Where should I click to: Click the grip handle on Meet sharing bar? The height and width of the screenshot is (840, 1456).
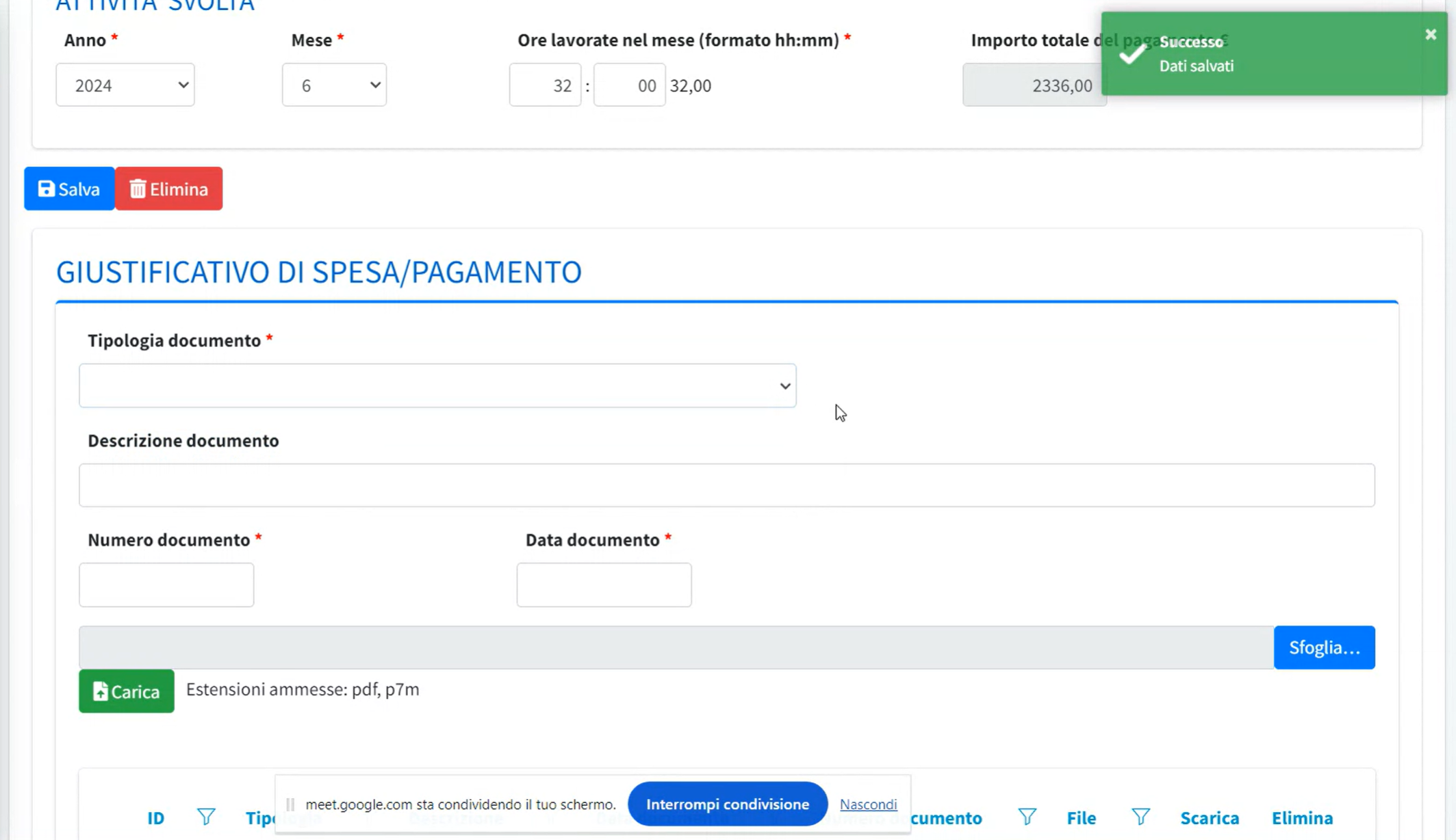pos(290,804)
